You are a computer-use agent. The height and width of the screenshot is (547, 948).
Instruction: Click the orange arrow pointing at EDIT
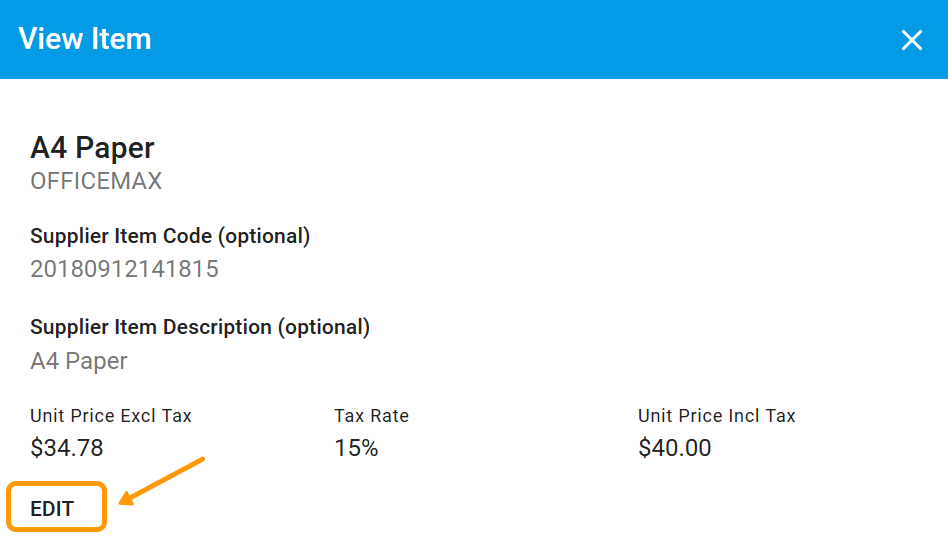(163, 479)
